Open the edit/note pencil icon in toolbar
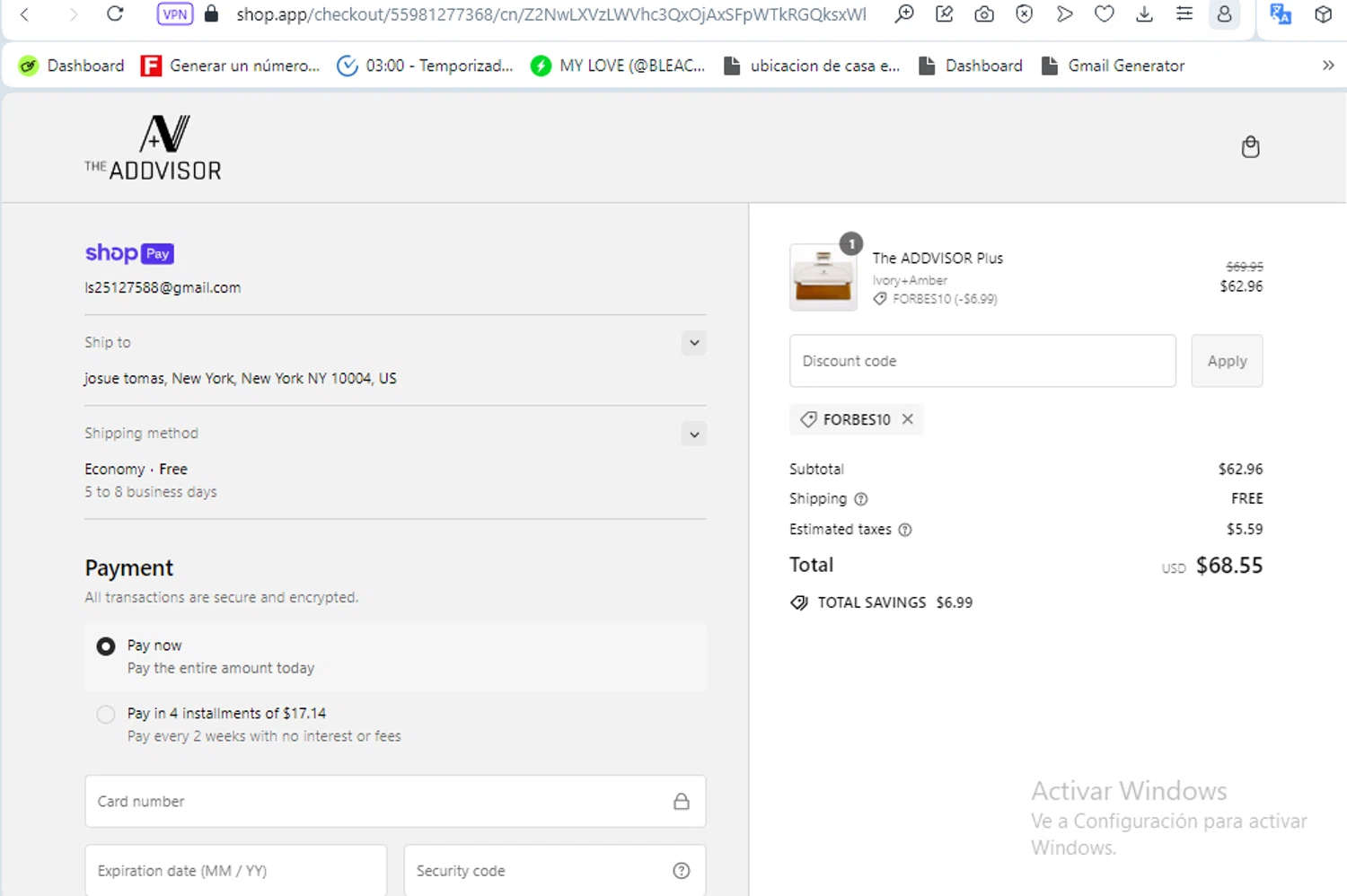This screenshot has width=1347, height=896. (944, 13)
